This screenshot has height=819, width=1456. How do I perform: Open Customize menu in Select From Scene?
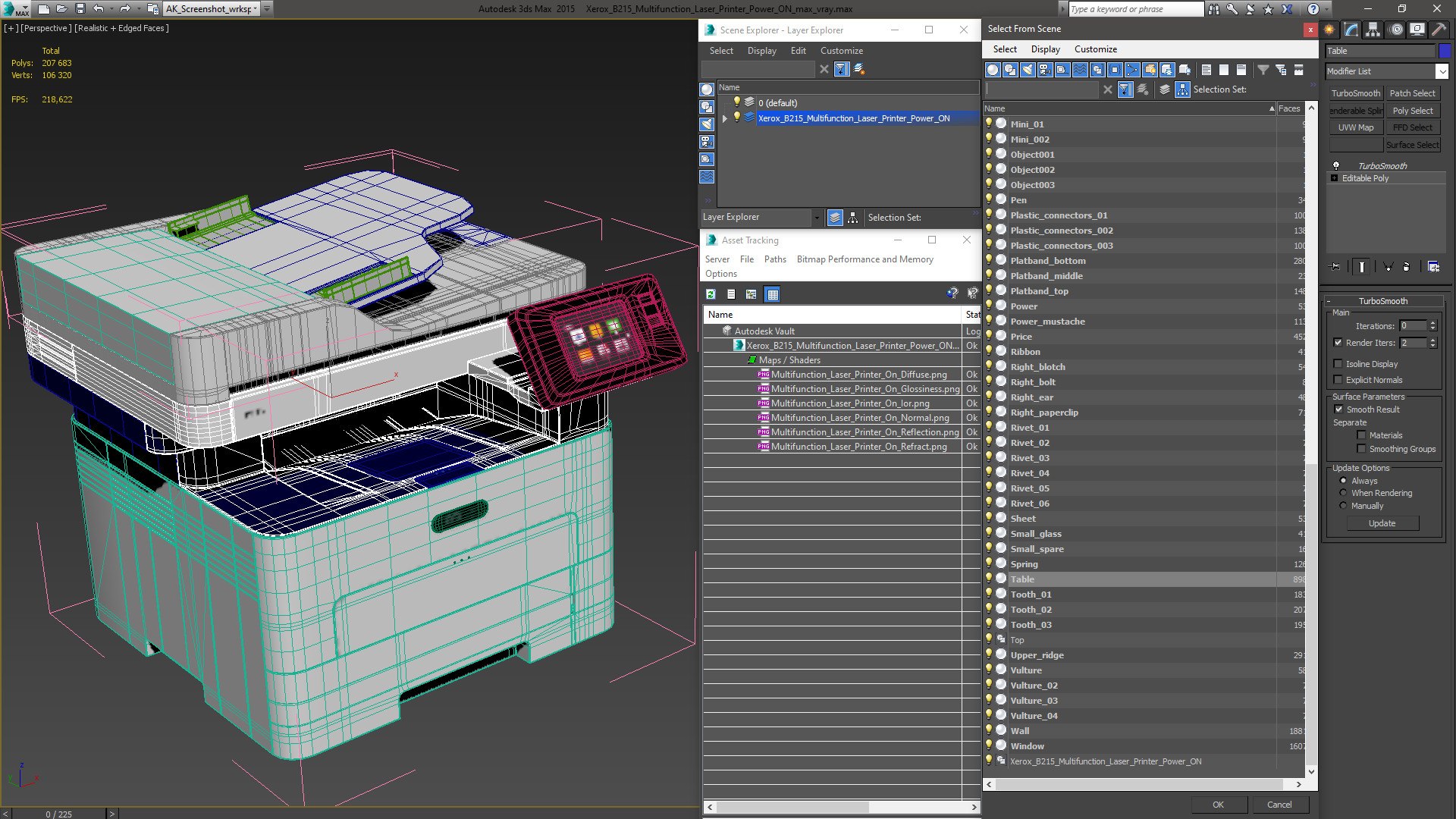tap(1095, 49)
